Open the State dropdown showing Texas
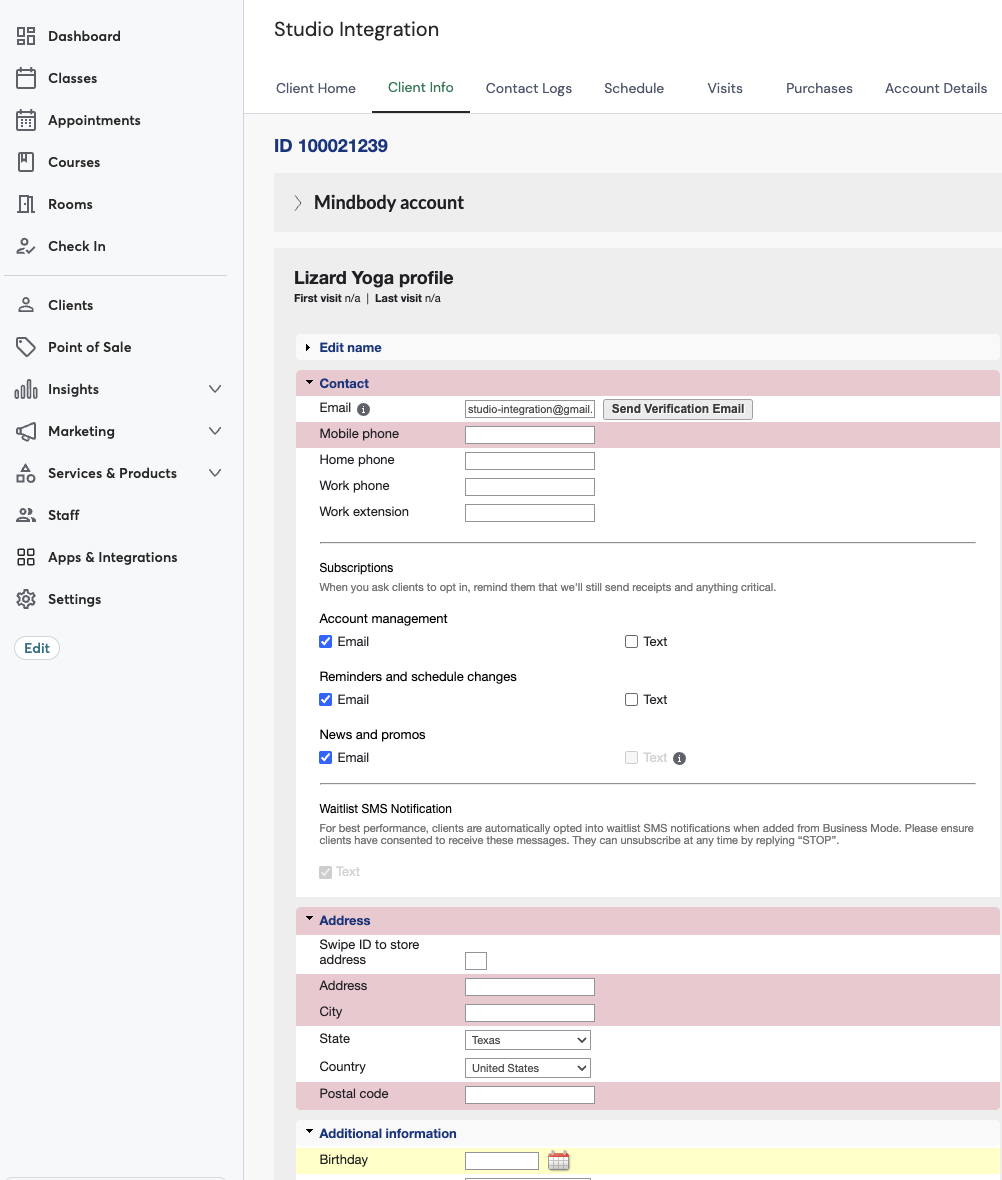Viewport: 1002px width, 1180px height. (x=527, y=1039)
